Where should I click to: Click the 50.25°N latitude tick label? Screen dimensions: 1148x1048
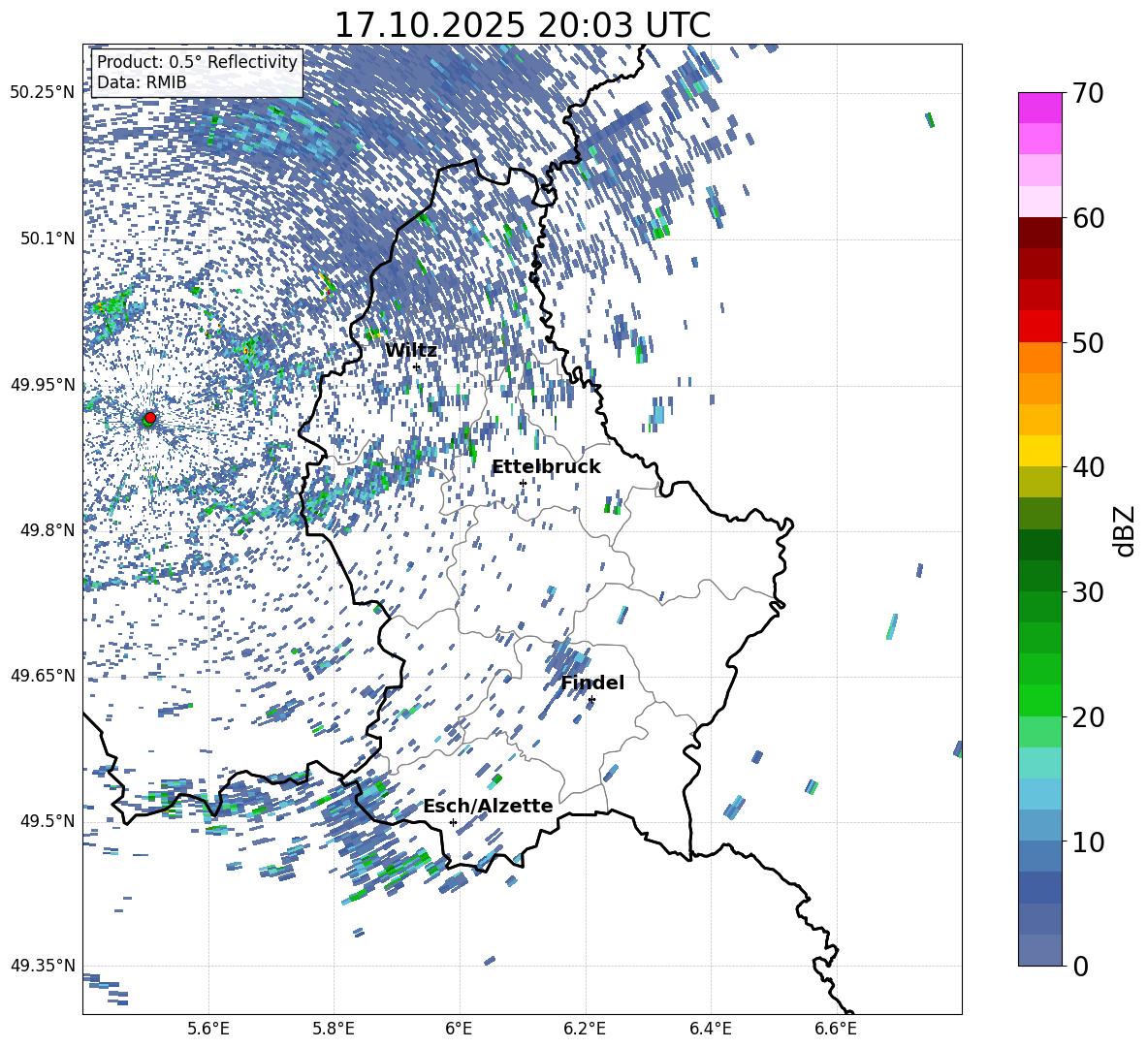(x=43, y=93)
